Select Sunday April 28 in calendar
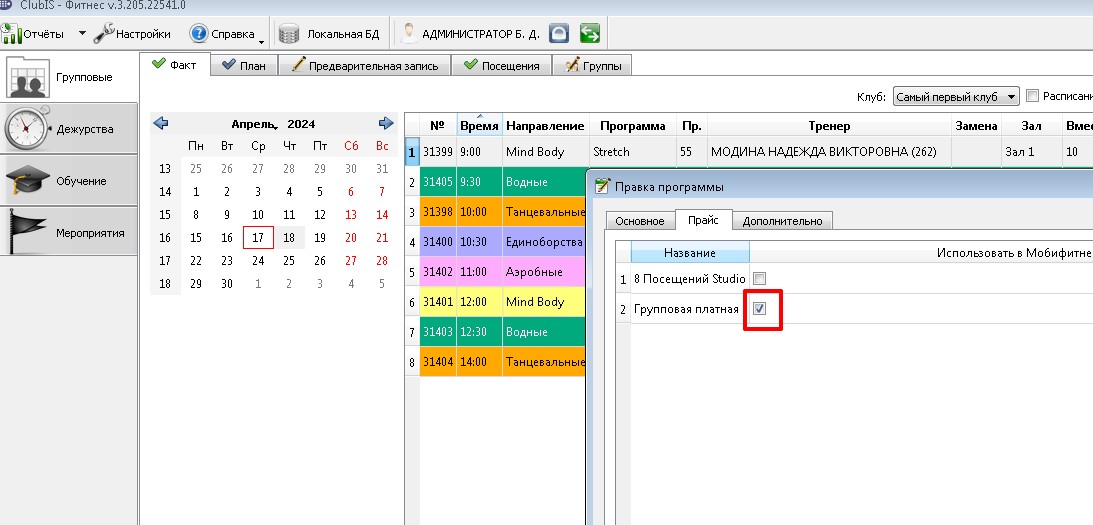The width and height of the screenshot is (1093, 525). click(382, 261)
